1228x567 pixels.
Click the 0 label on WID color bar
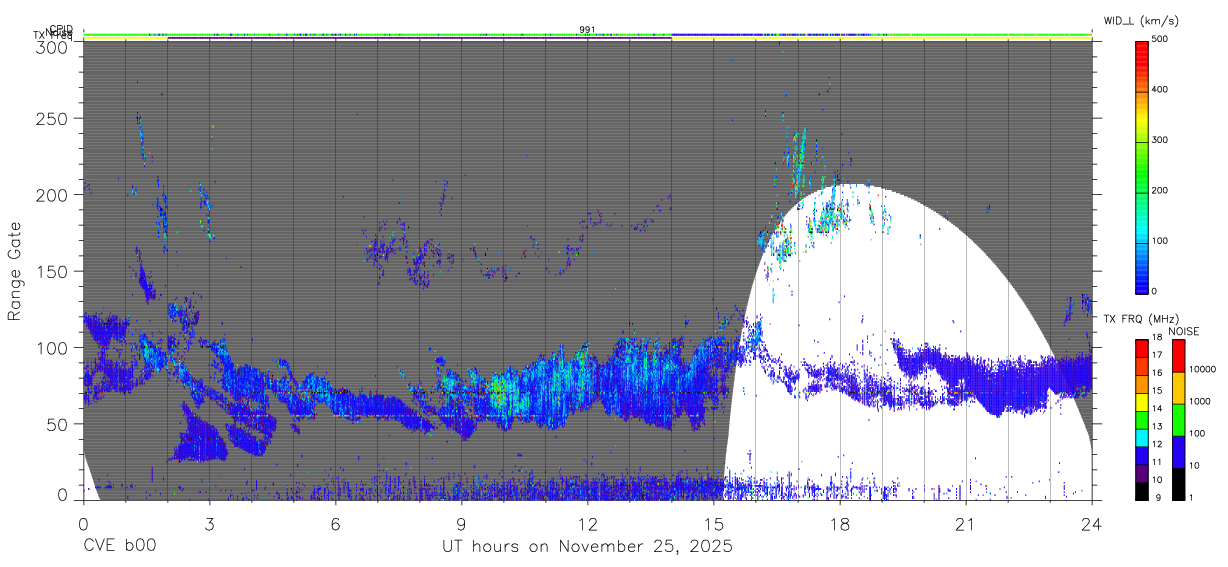coord(1155,291)
